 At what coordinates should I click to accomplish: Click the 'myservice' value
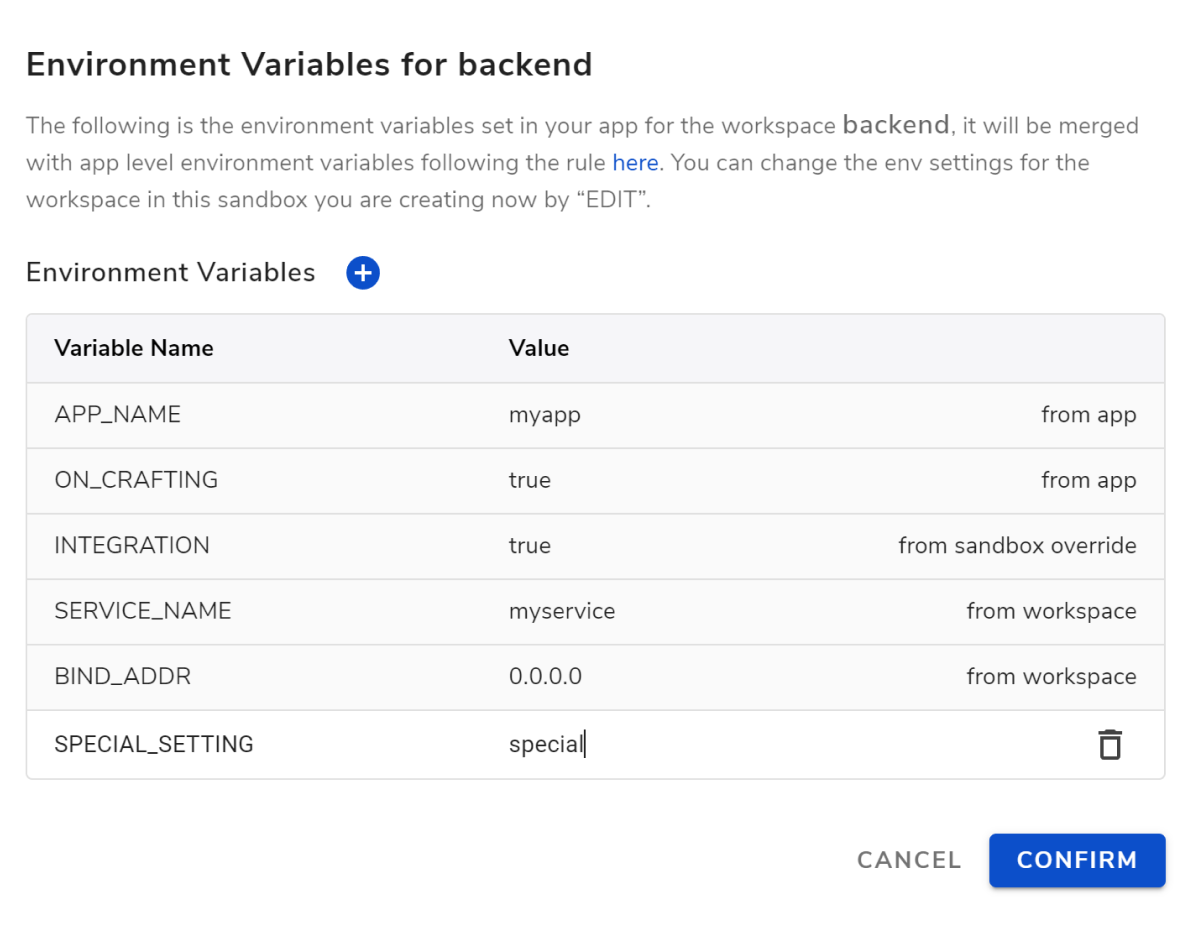(562, 611)
